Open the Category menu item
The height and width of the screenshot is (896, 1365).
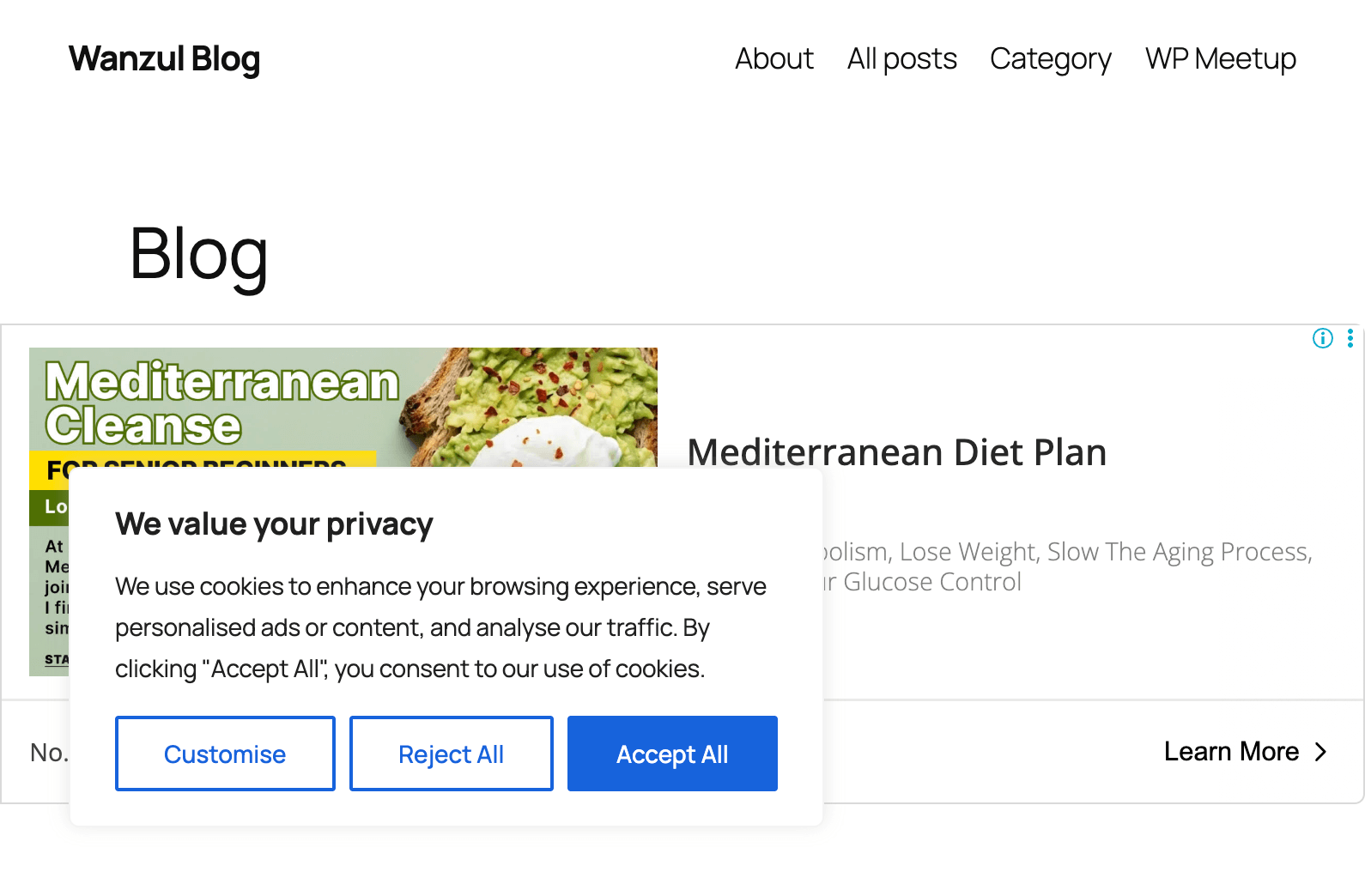[1050, 58]
